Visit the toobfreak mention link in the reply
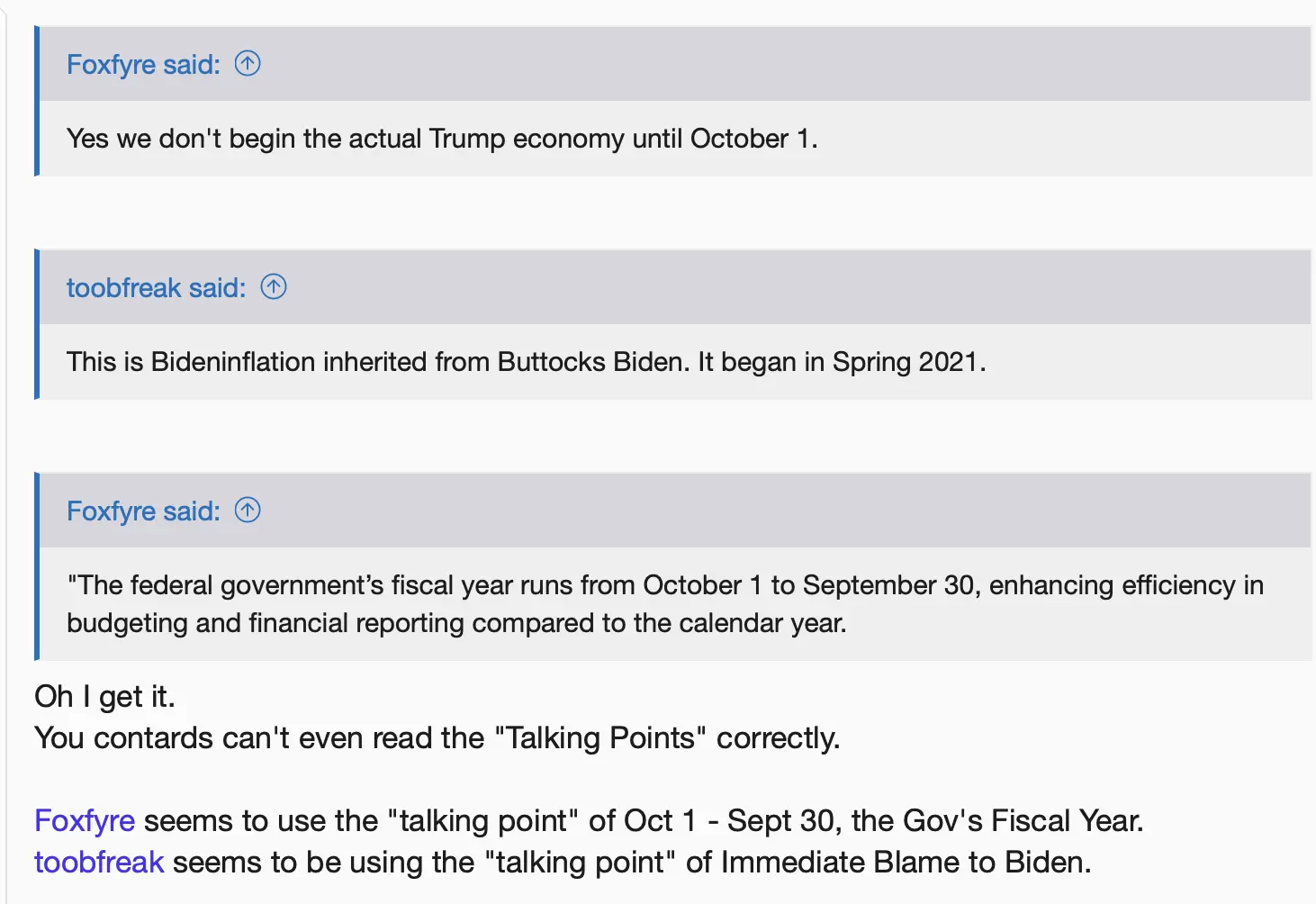 pos(99,862)
